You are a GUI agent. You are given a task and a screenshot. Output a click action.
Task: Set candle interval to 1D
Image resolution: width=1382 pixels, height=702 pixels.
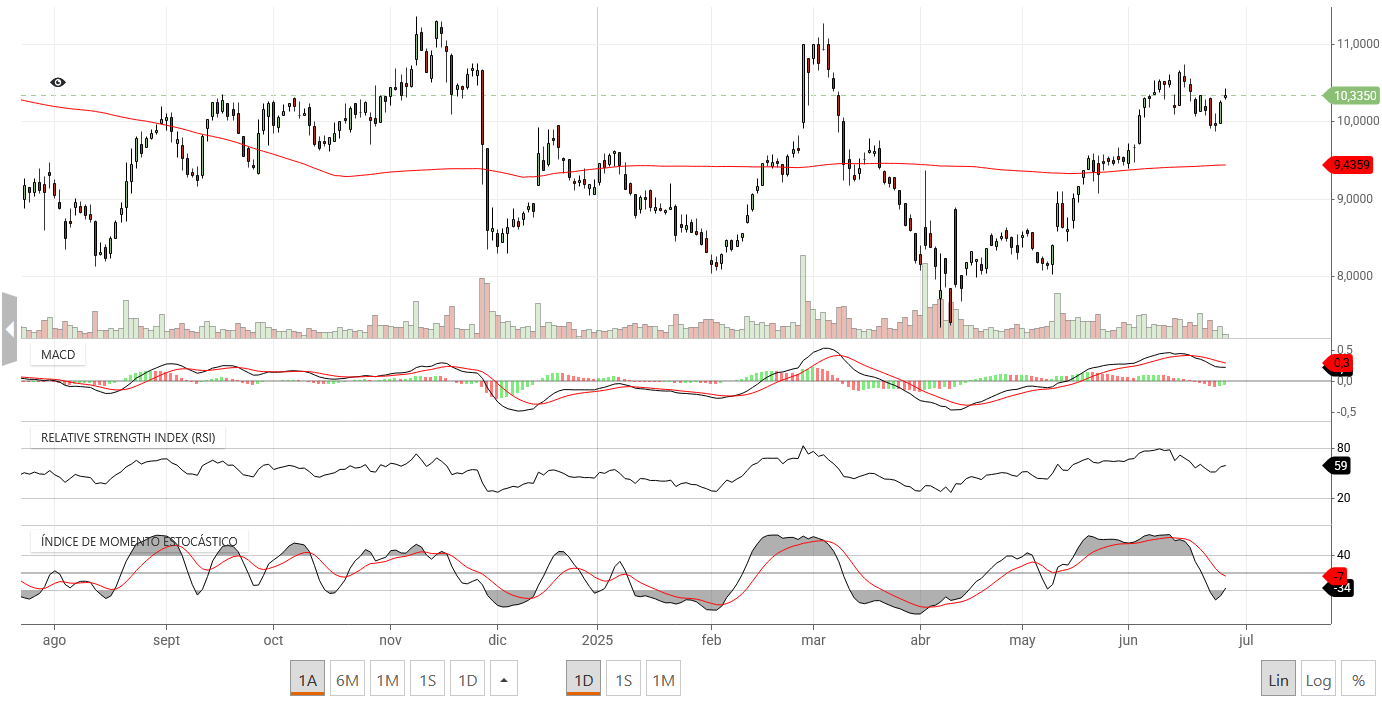[583, 680]
